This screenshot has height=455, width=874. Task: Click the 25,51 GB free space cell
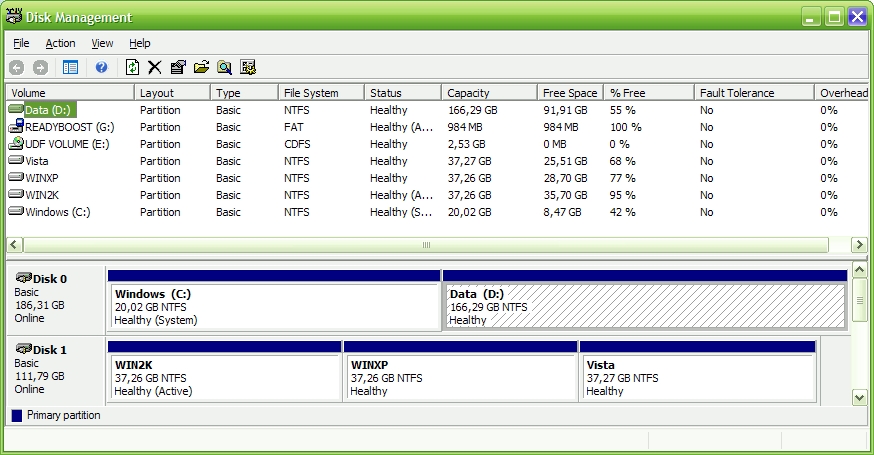click(x=565, y=161)
